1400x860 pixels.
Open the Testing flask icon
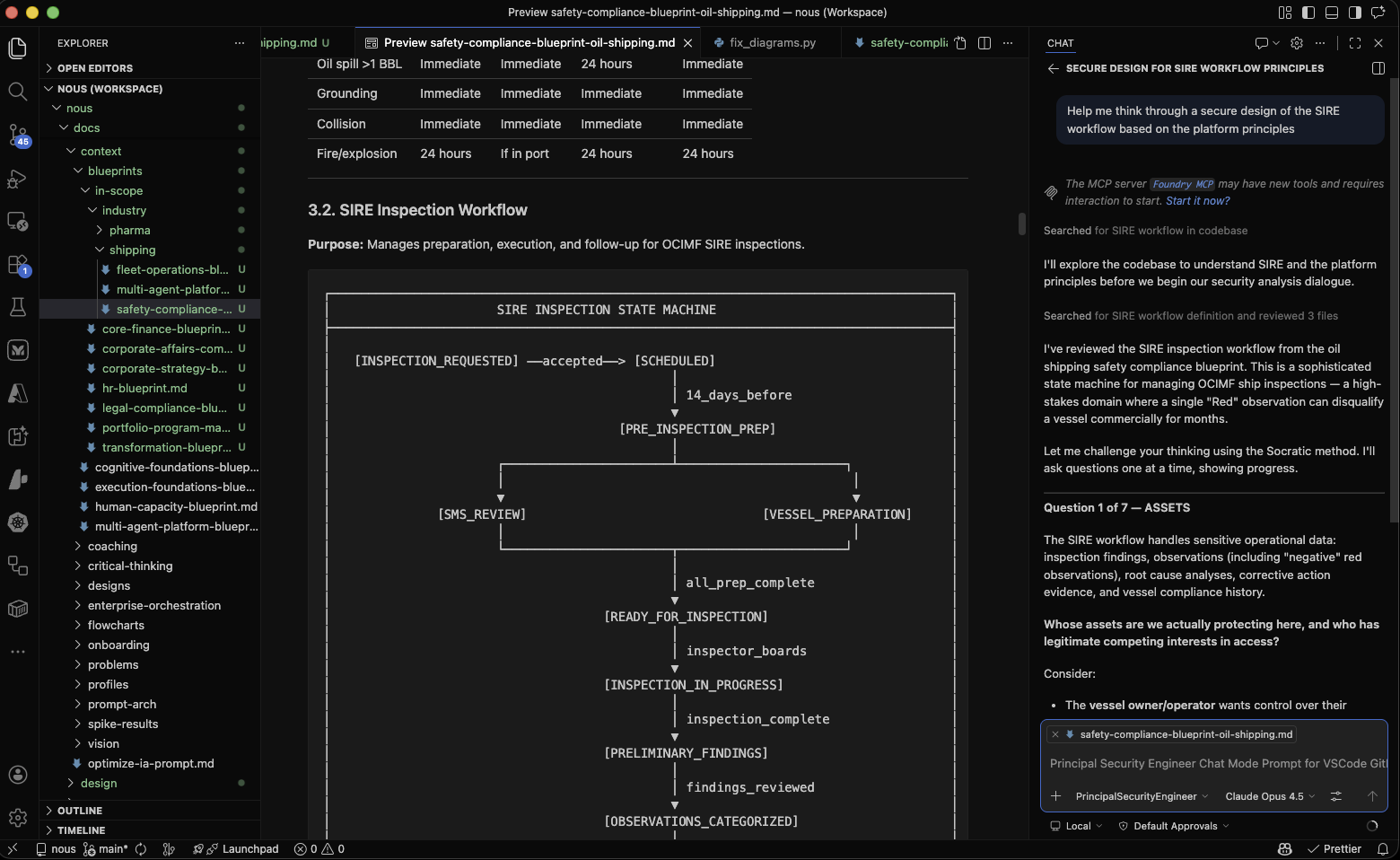coord(18,306)
